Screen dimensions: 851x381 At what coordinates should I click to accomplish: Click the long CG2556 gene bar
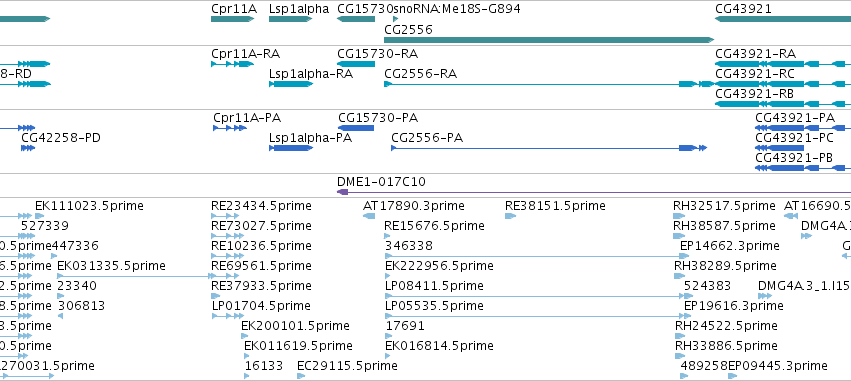pyautogui.click(x=549, y=40)
